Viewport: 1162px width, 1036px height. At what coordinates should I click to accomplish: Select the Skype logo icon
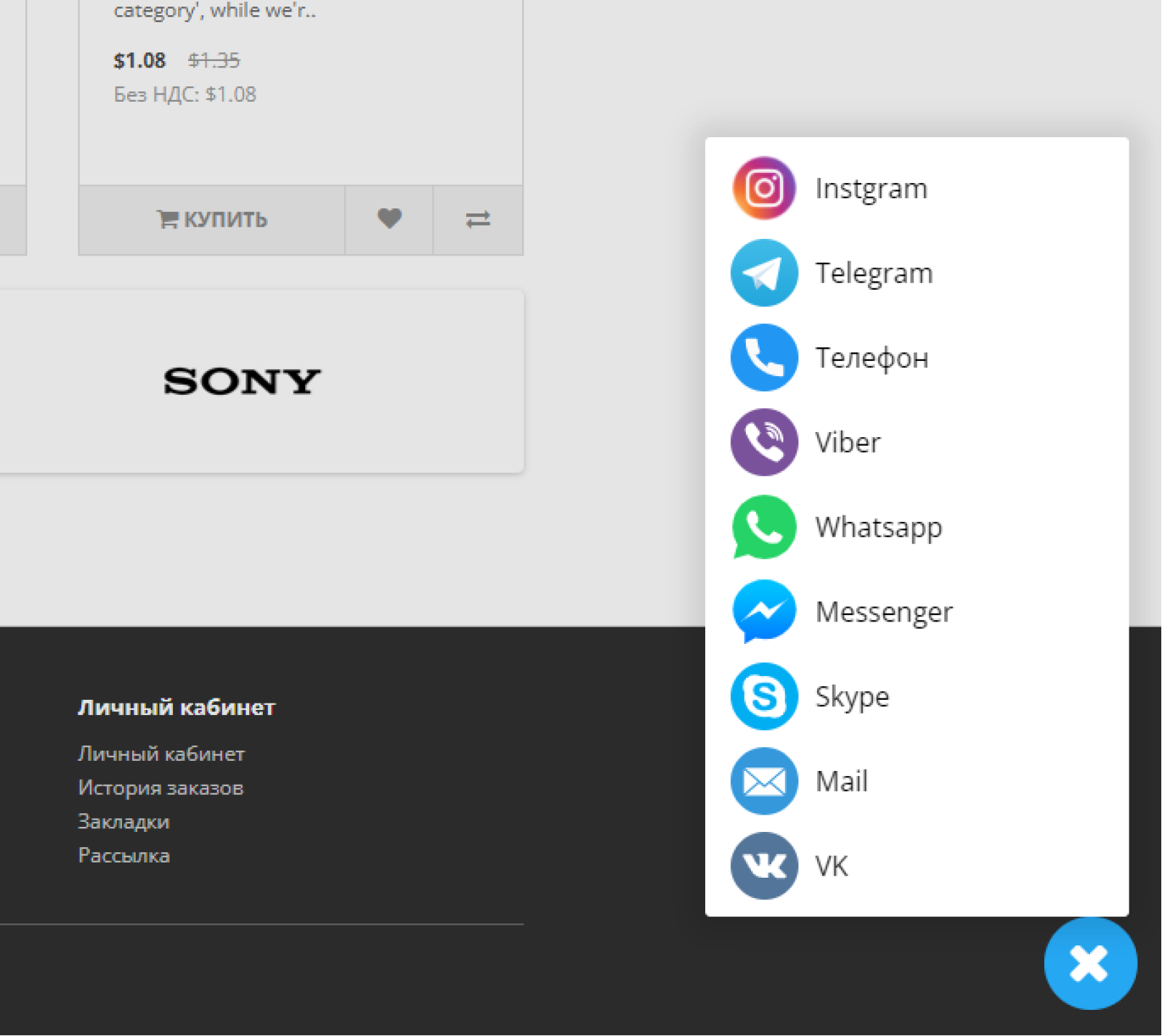tap(764, 697)
